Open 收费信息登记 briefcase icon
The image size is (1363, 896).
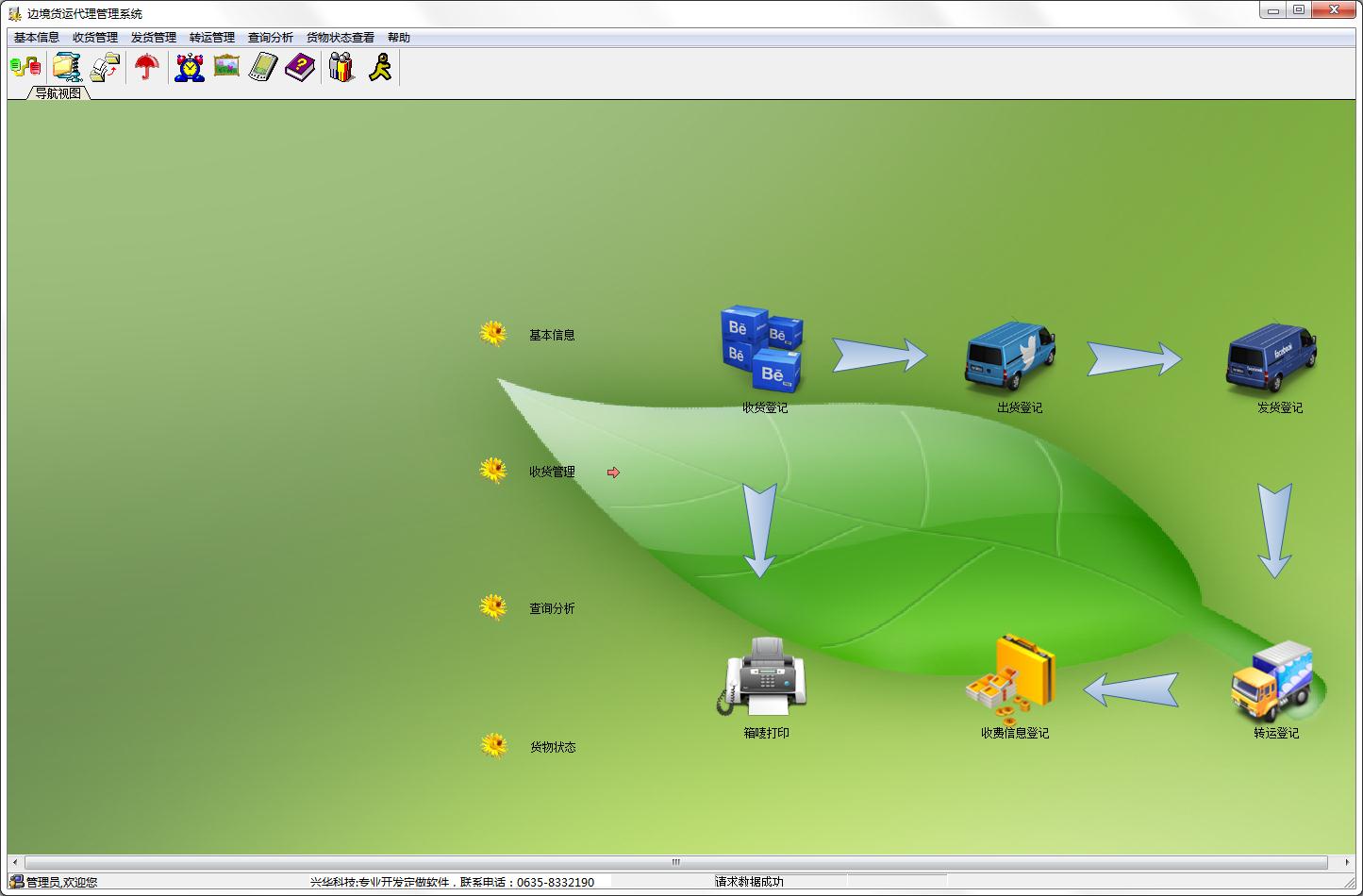click(1011, 674)
